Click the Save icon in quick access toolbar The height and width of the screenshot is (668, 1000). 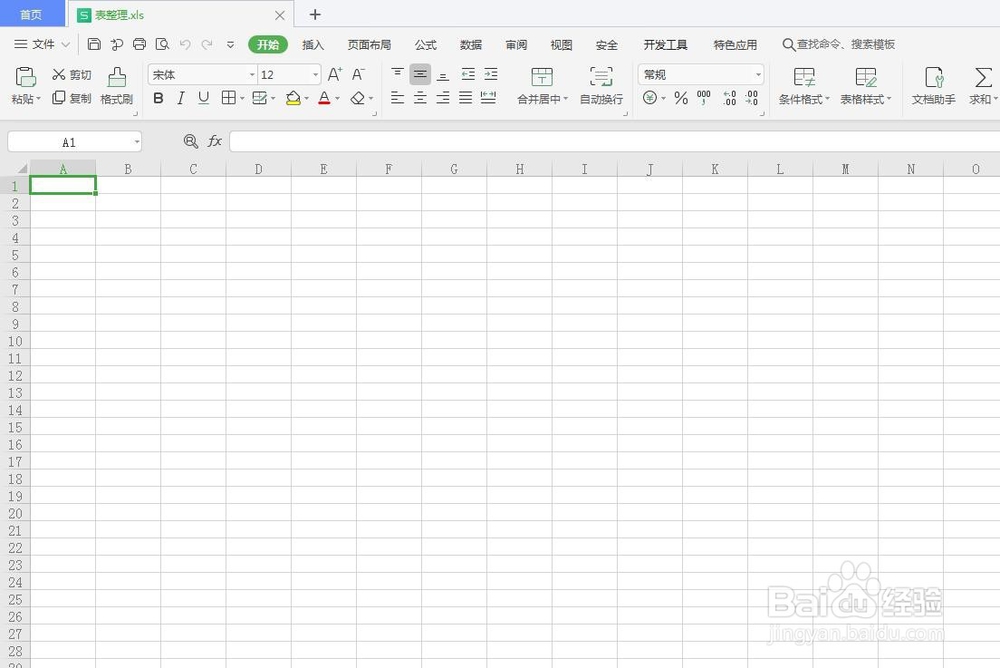tap(94, 44)
